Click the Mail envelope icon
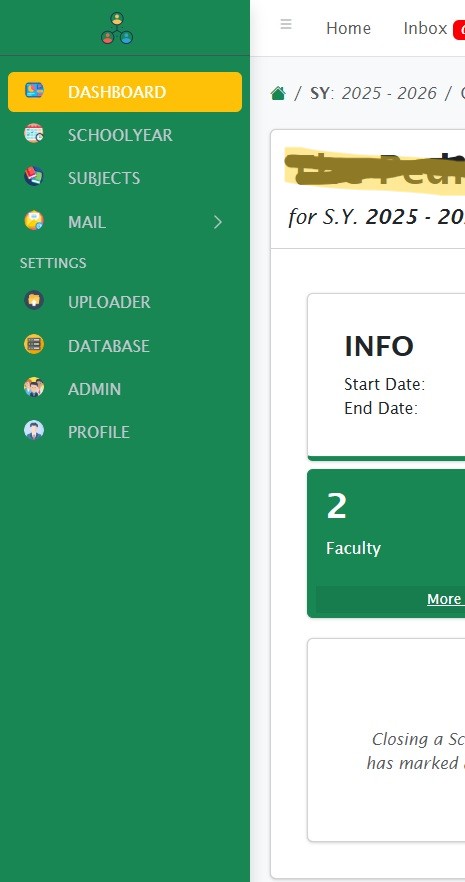Image resolution: width=465 pixels, height=882 pixels. coord(34,220)
